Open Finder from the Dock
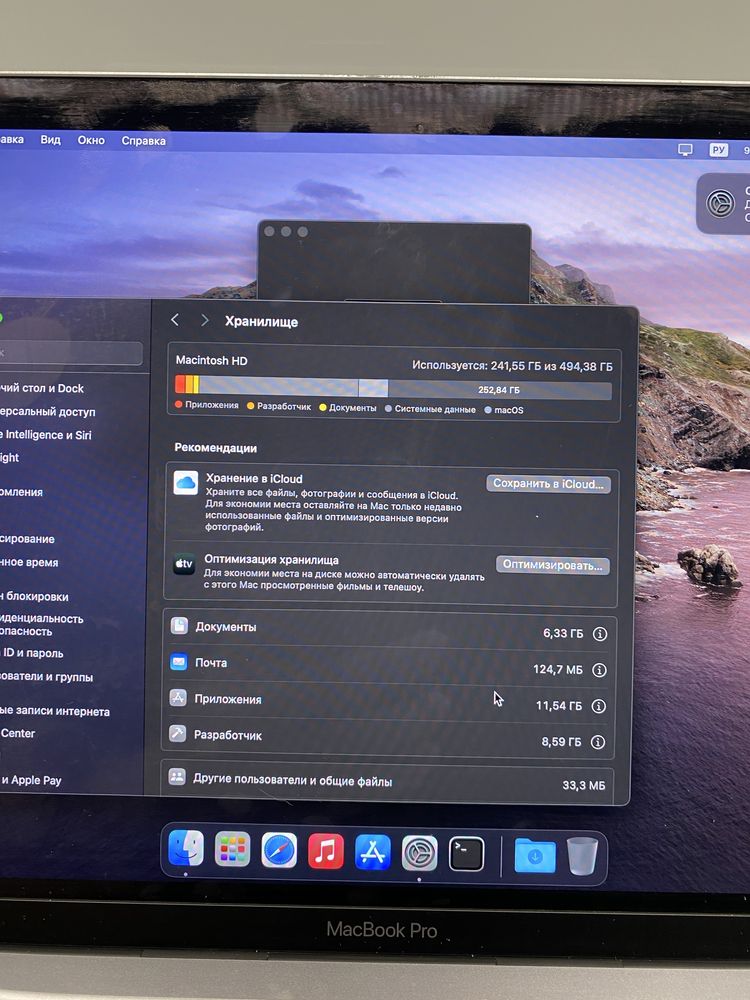 tap(186, 849)
